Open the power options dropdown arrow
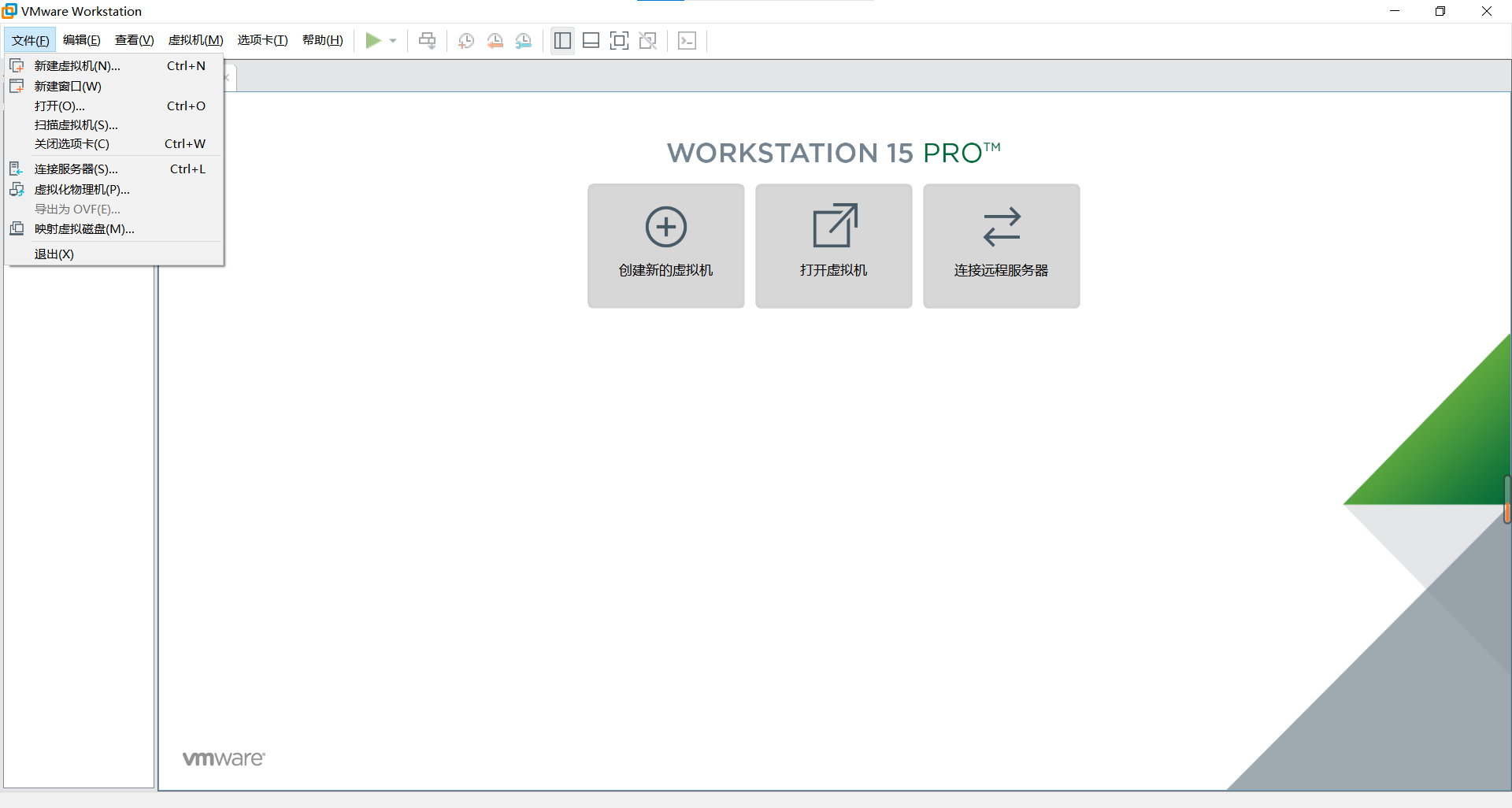Image resolution: width=1512 pixels, height=808 pixels. (x=393, y=41)
